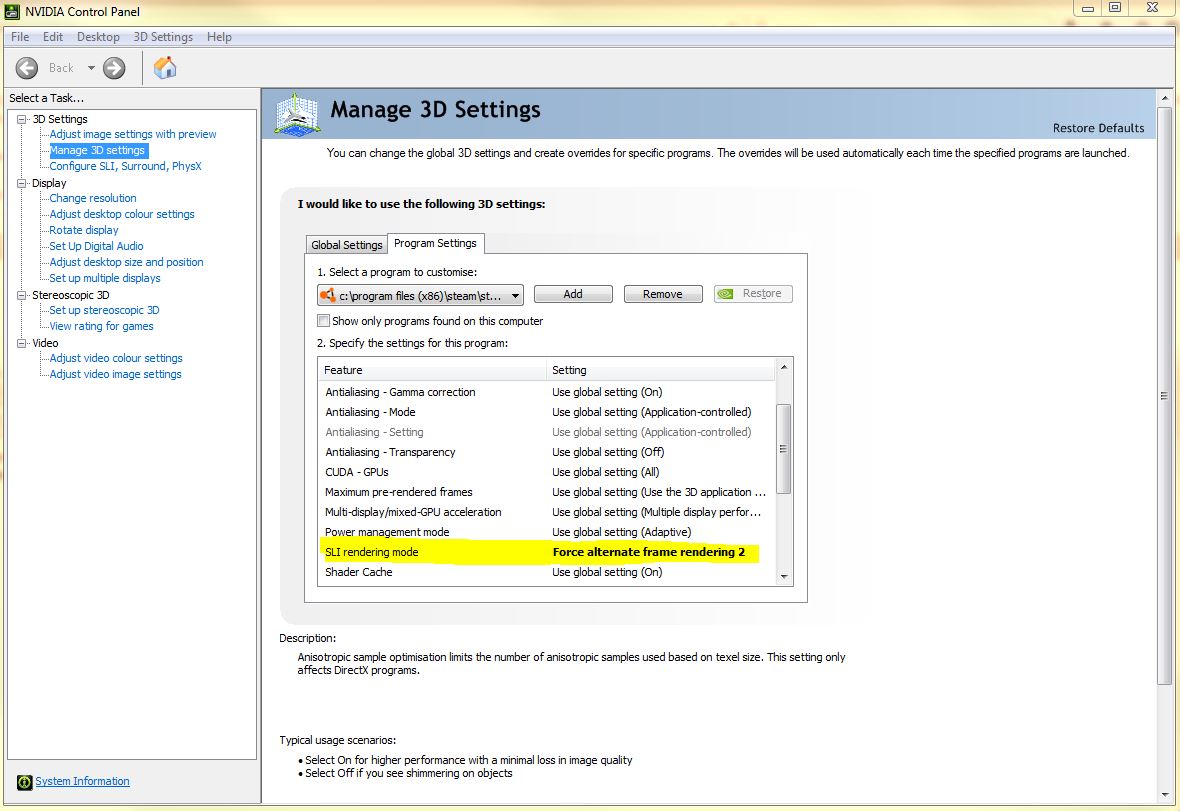The height and width of the screenshot is (811, 1180).
Task: Open the Desktop menu
Action: pos(98,37)
